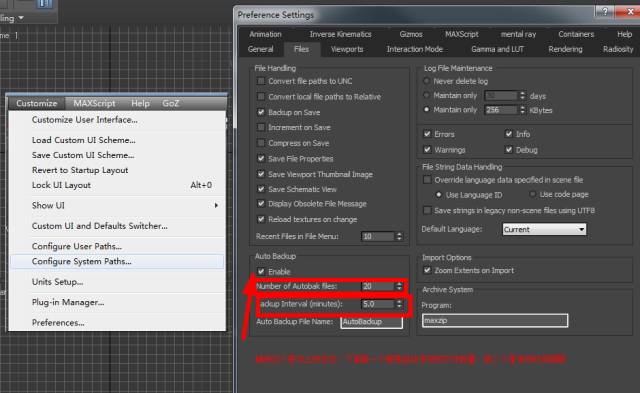Image resolution: width=640 pixels, height=393 pixels.
Task: Select Maintain only days option
Action: pos(427,95)
